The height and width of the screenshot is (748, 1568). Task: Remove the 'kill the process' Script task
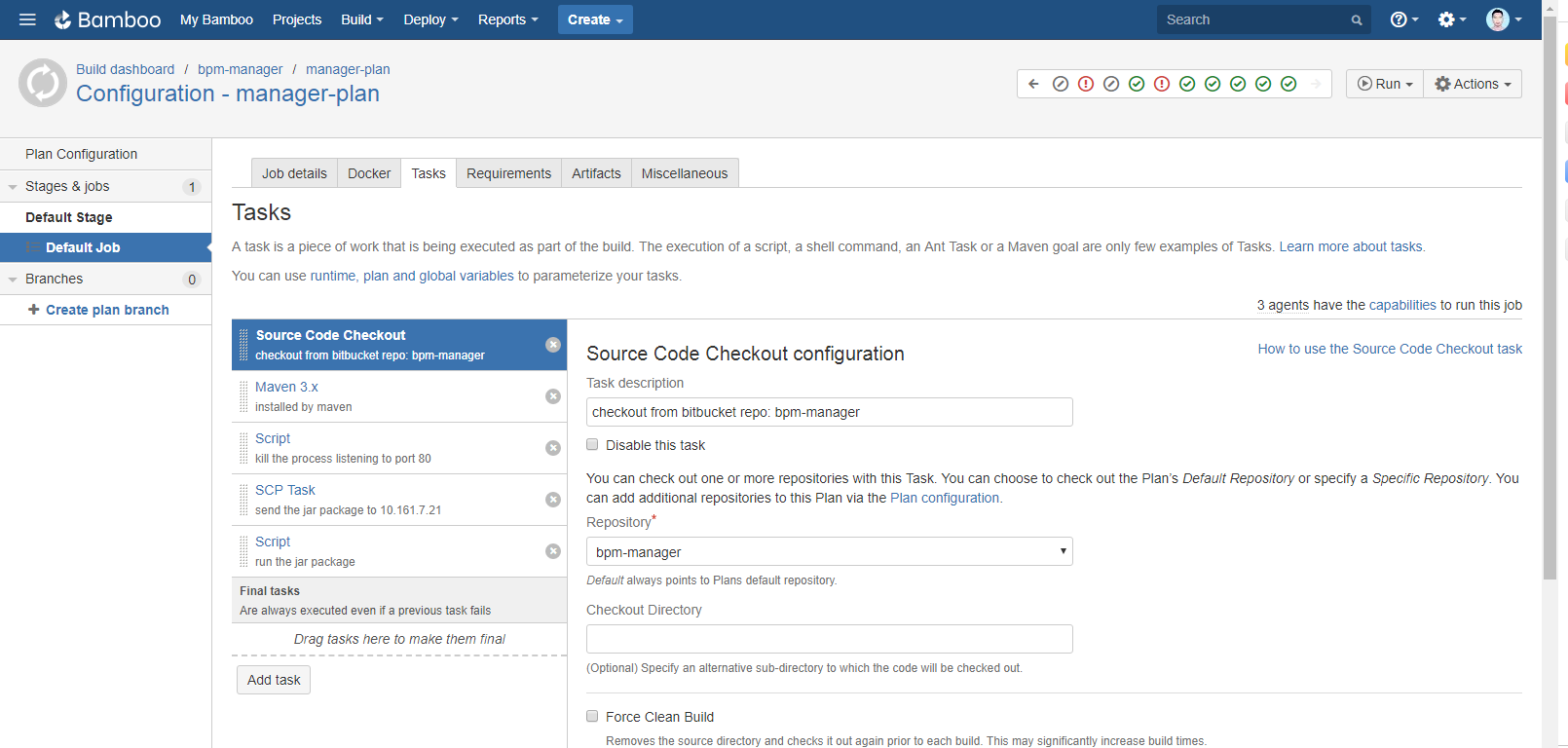[x=553, y=448]
